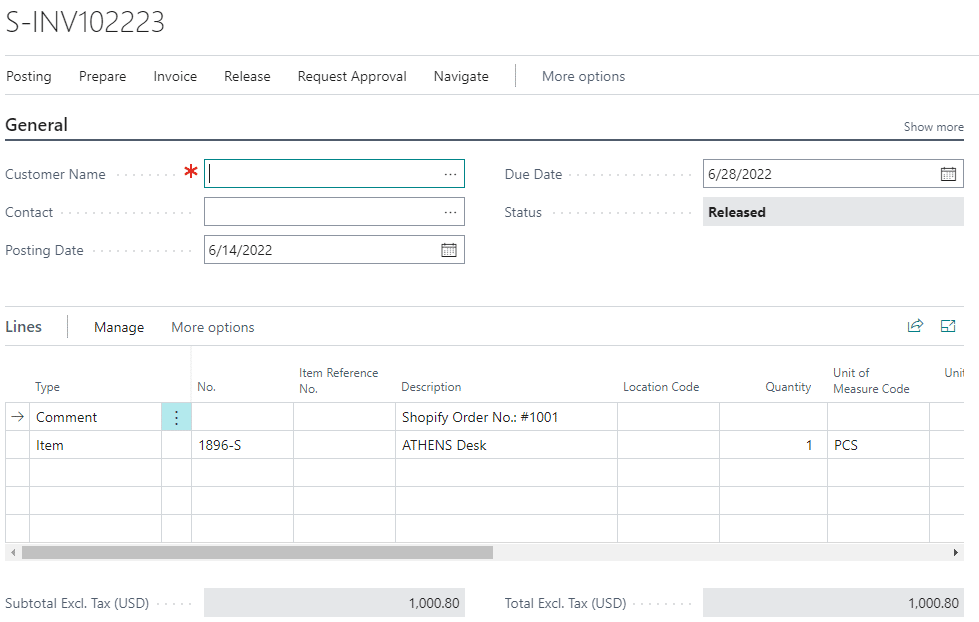Image resolution: width=979 pixels, height=622 pixels.
Task: Open the Posting menu
Action: tap(29, 76)
